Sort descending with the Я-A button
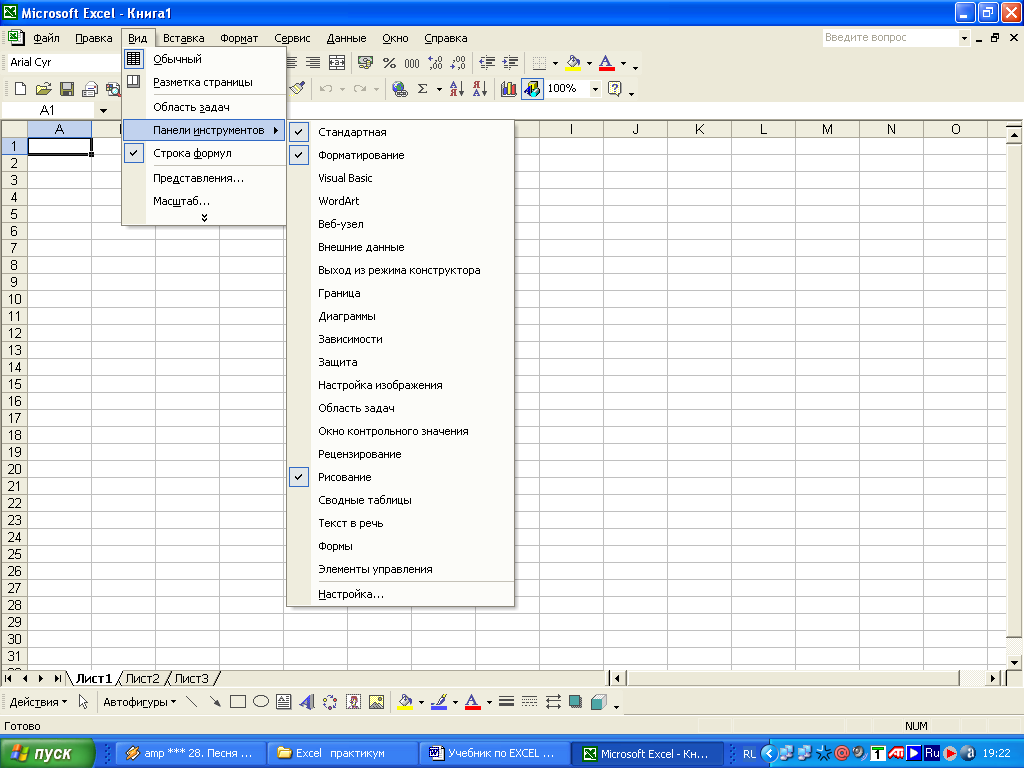The height and width of the screenshot is (768, 1024). coord(480,89)
